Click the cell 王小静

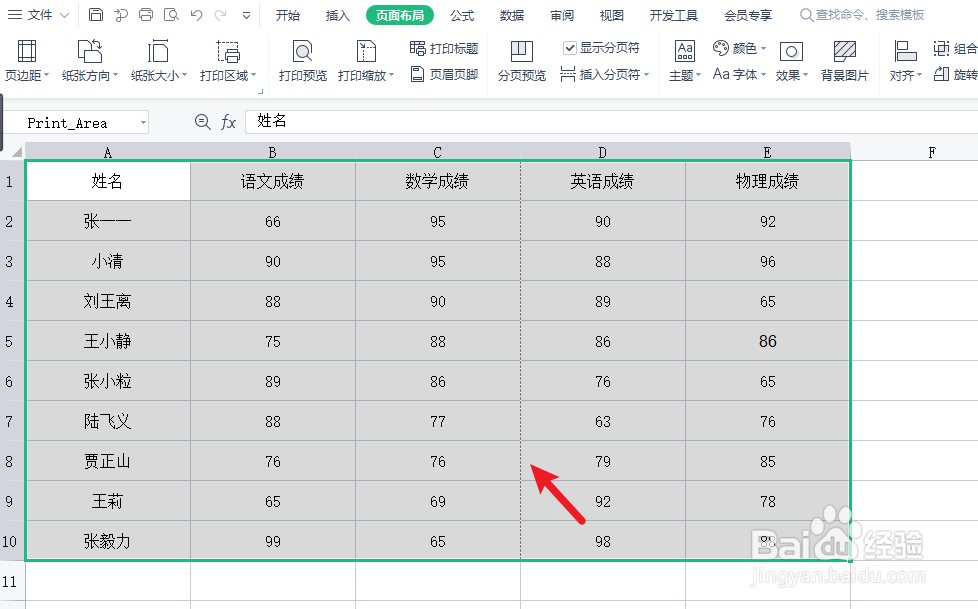(x=108, y=341)
